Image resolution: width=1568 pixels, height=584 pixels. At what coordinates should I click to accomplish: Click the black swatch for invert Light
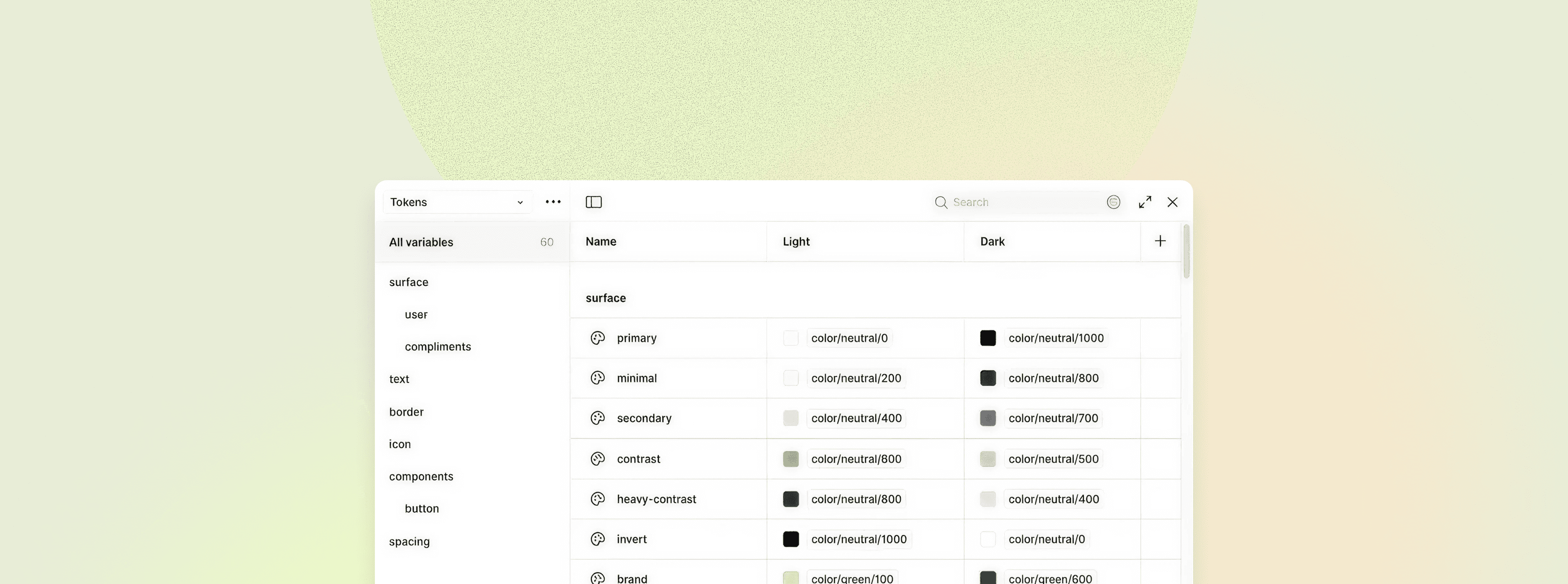[791, 539]
